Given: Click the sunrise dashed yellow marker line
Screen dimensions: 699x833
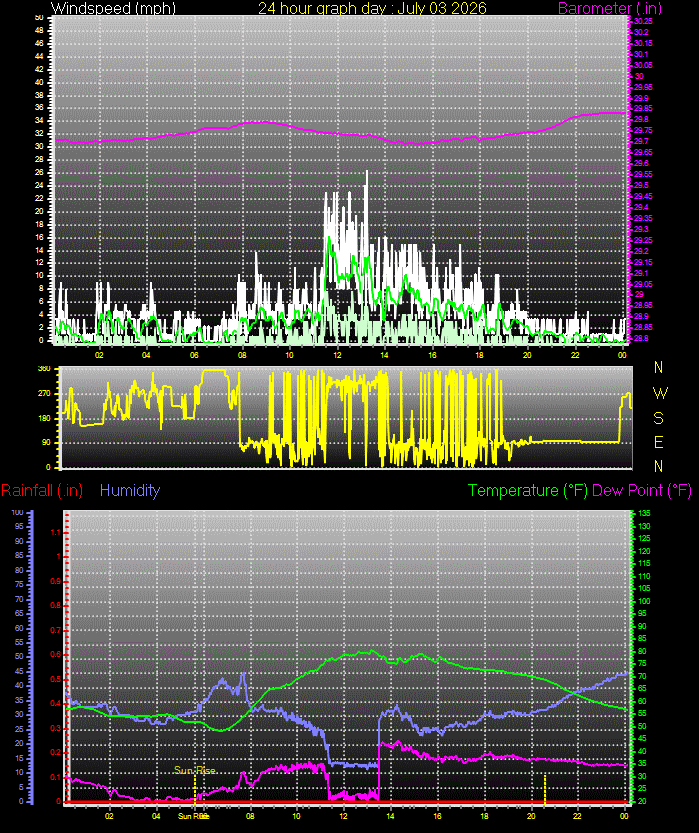Looking at the screenshot, I should [x=195, y=788].
